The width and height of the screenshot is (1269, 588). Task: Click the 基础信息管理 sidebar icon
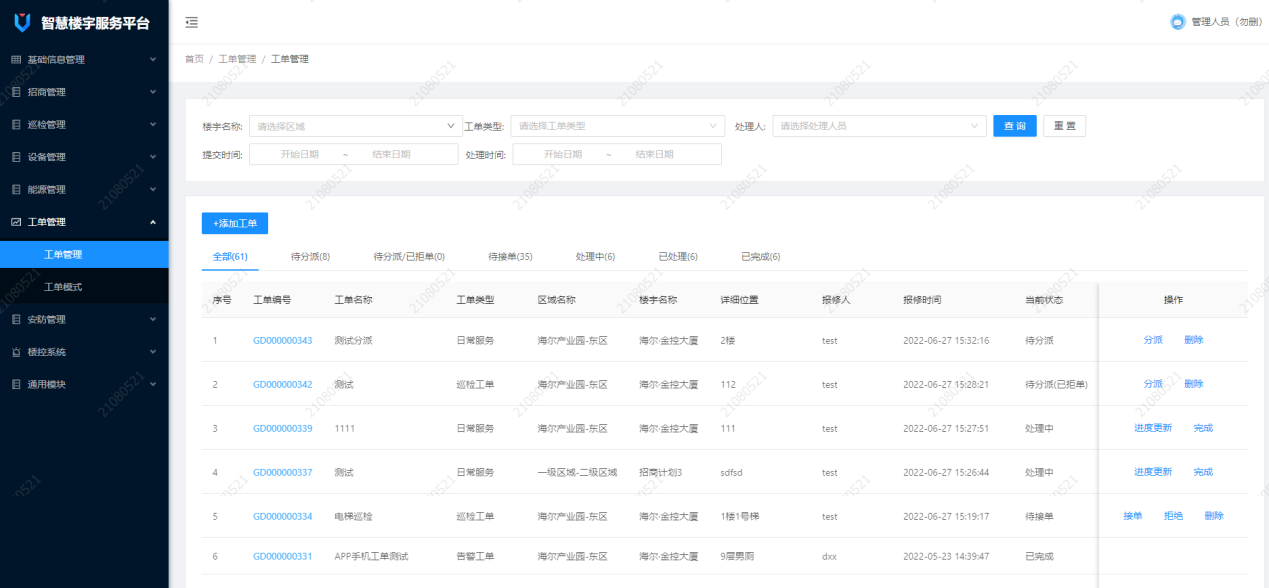click(16, 60)
